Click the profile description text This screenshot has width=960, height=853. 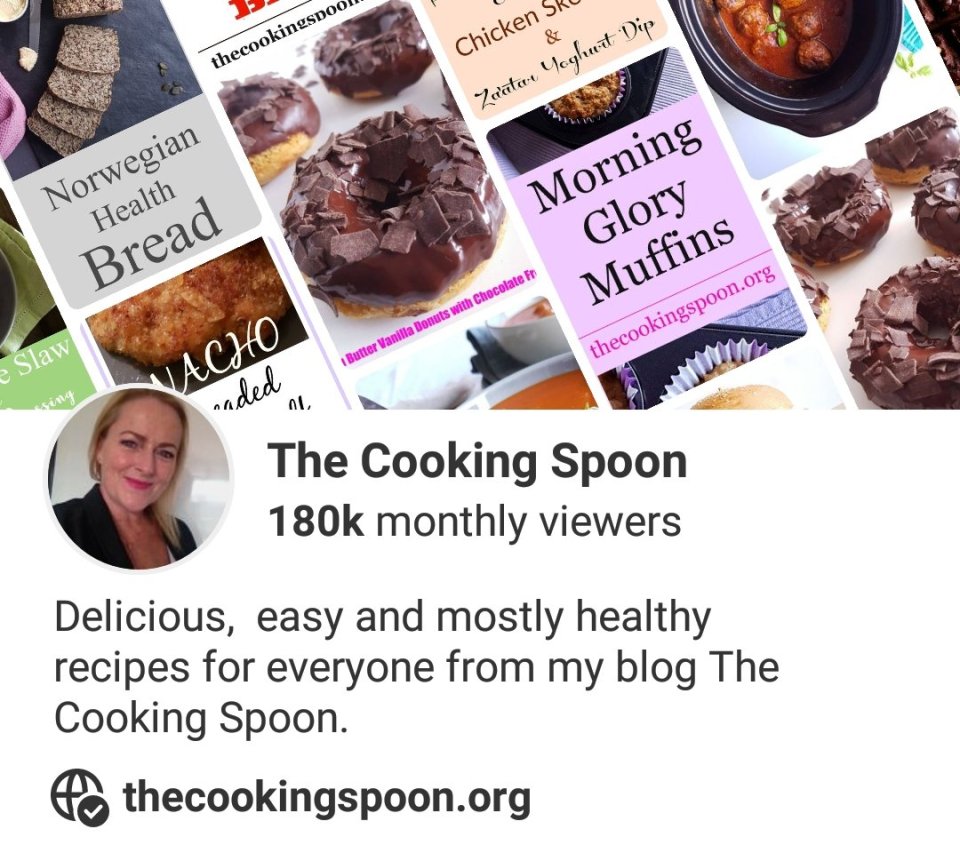(x=416, y=667)
